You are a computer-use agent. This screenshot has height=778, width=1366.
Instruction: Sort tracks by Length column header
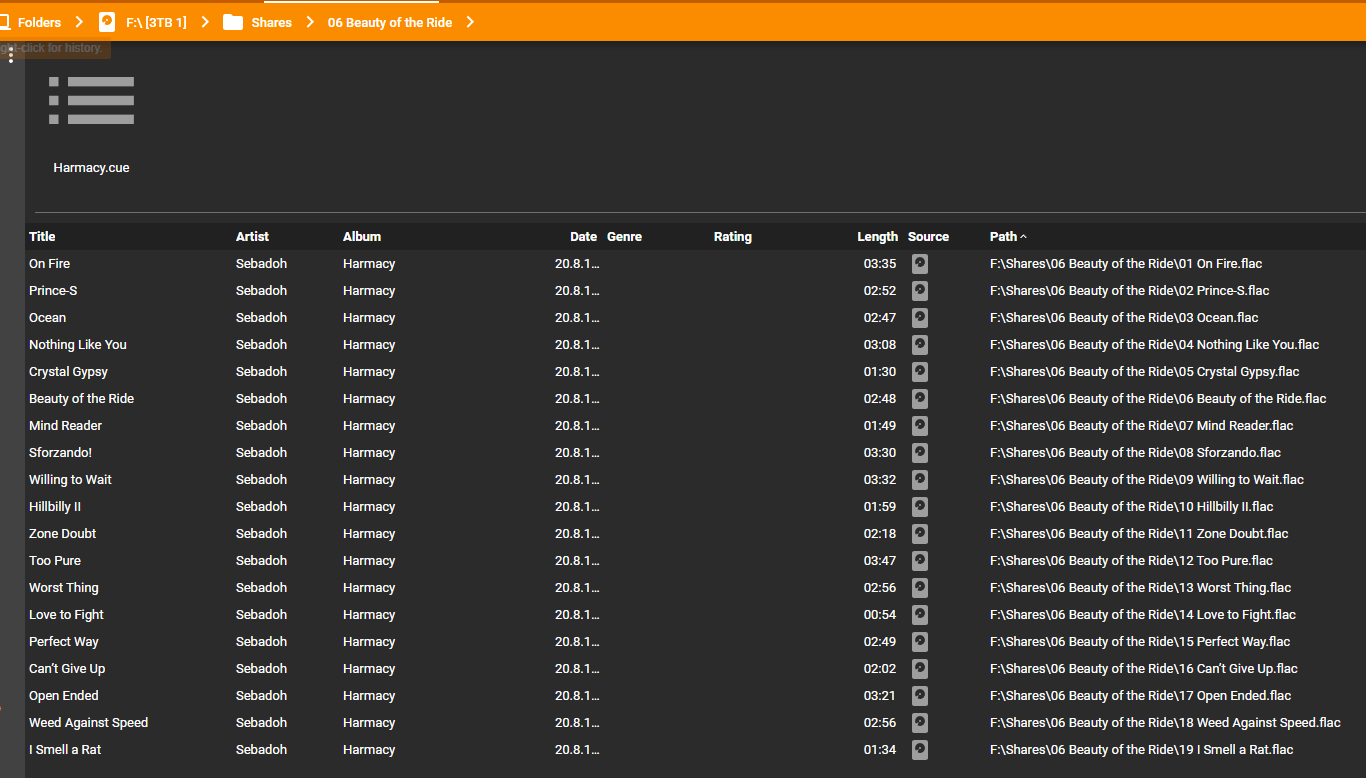tap(877, 237)
